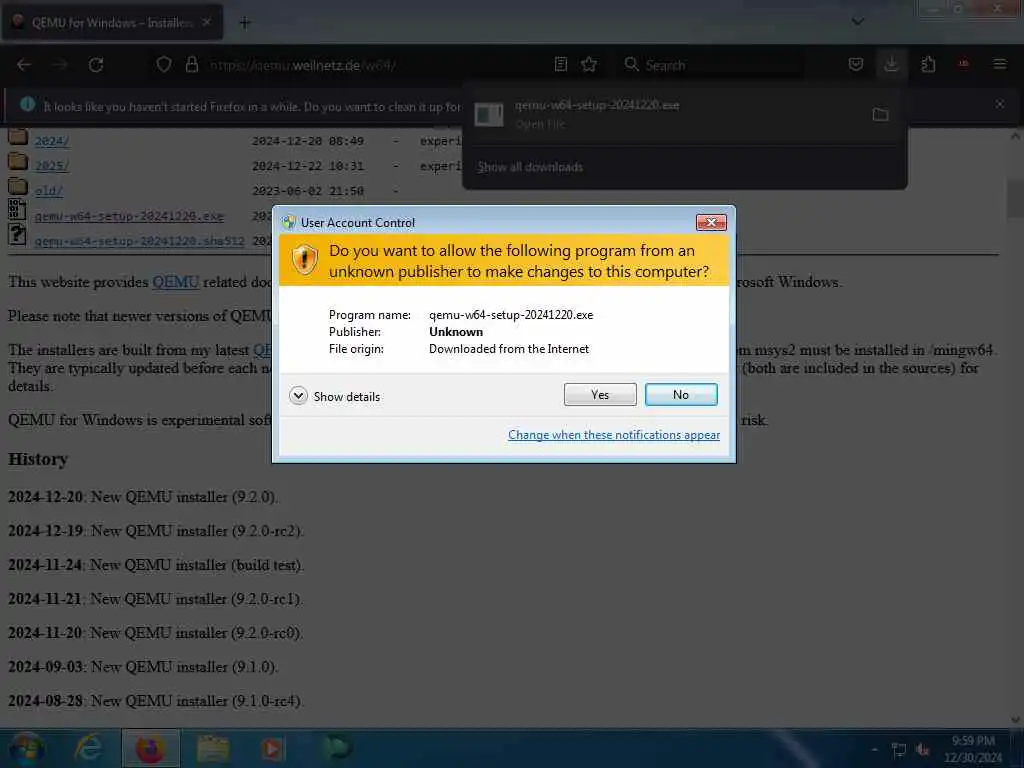
Task: Click Show all downloads
Action: click(x=530, y=167)
